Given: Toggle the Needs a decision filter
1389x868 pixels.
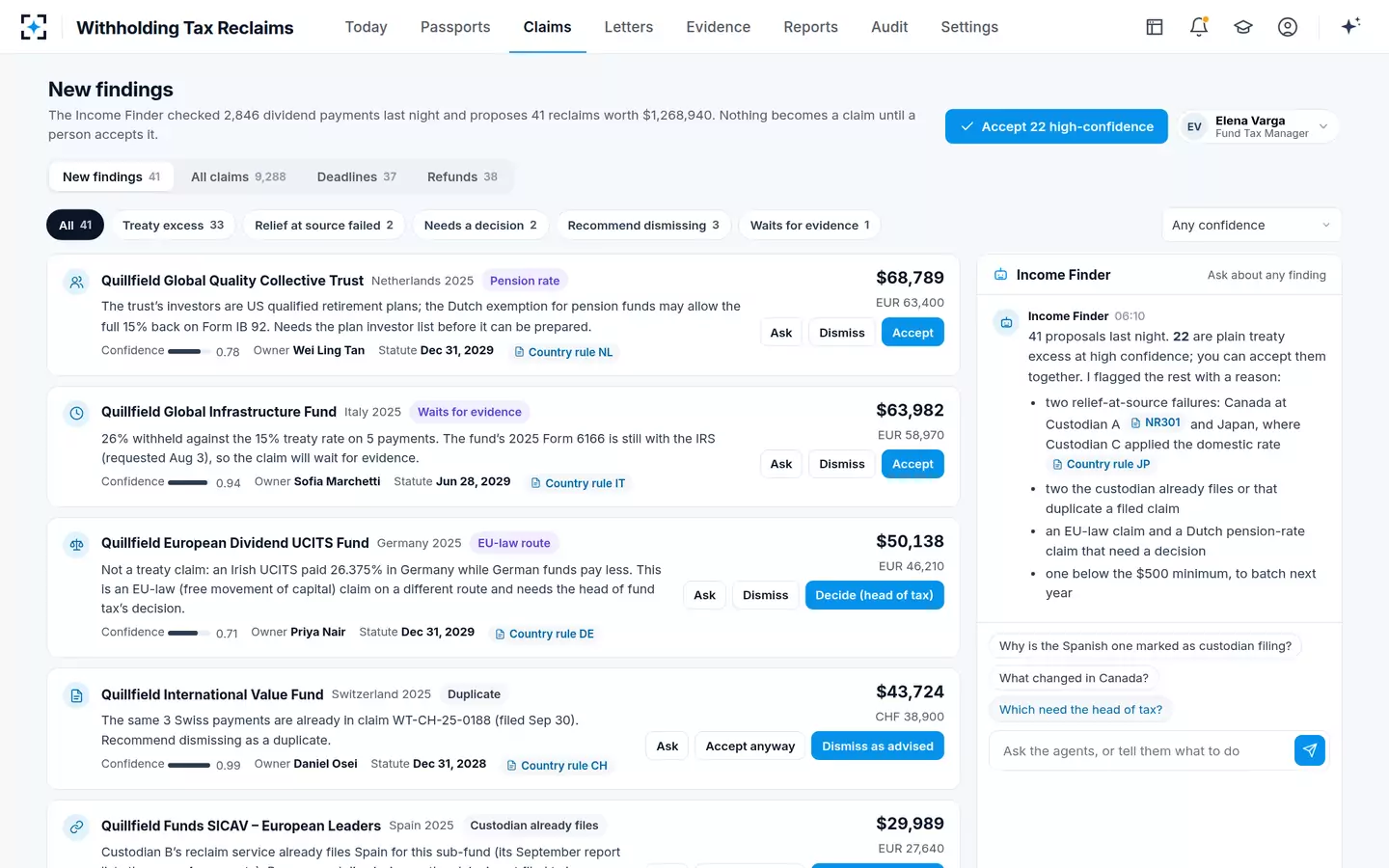Looking at the screenshot, I should pos(480,225).
